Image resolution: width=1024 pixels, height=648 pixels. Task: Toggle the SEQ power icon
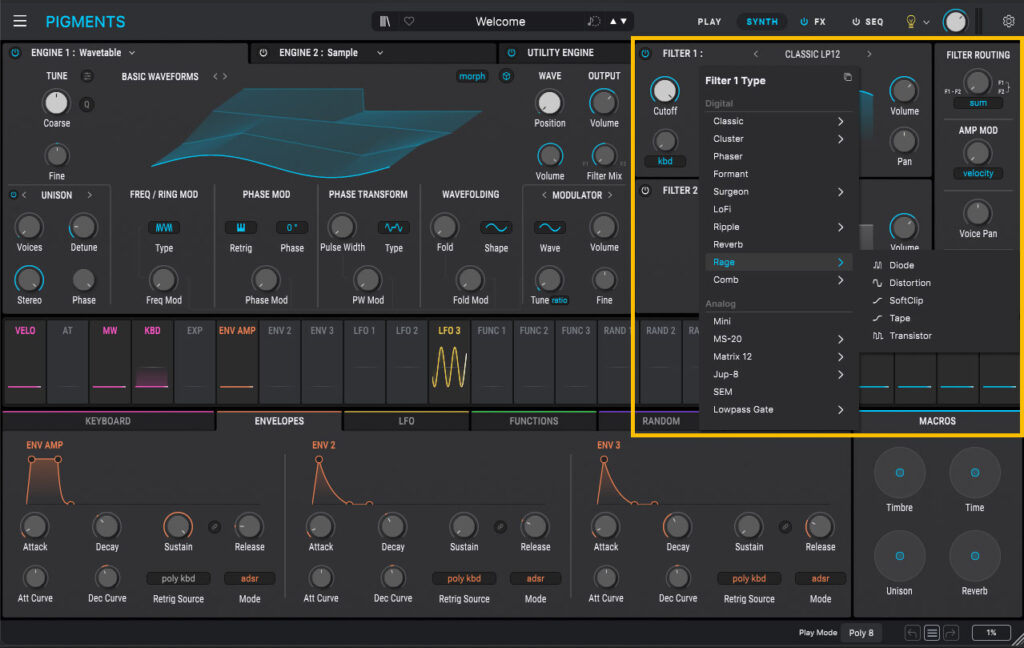(856, 22)
